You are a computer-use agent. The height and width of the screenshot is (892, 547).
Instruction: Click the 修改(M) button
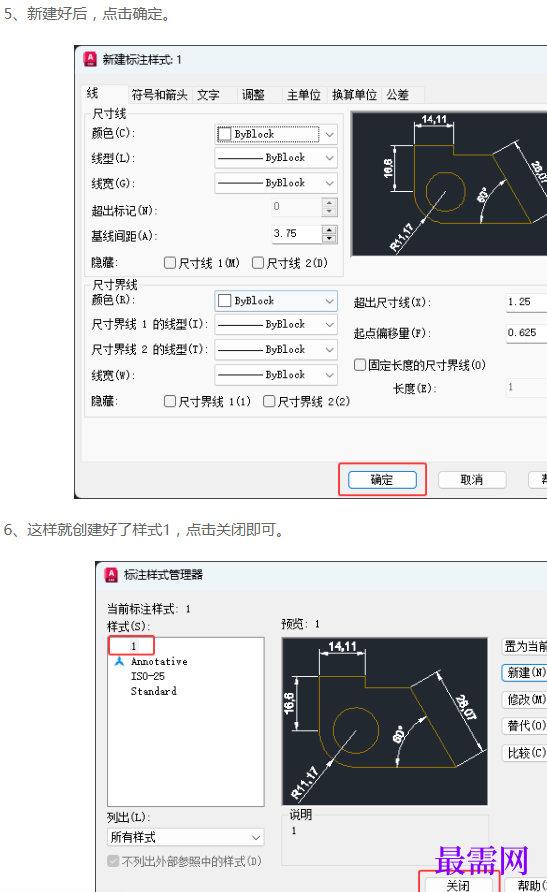pos(525,699)
